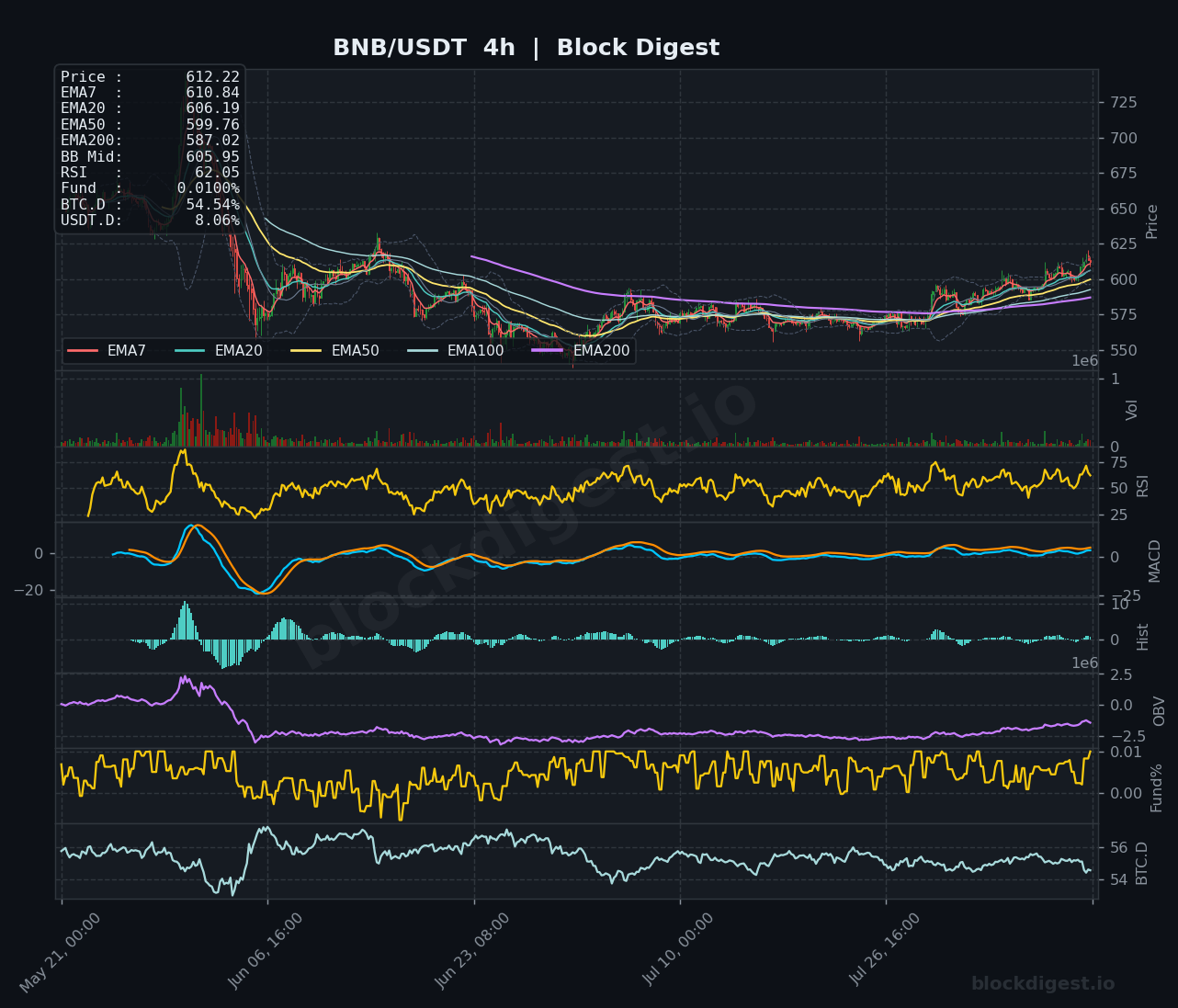This screenshot has width=1178, height=1008.
Task: Click the 725 price tick label
Action: (x=1124, y=102)
